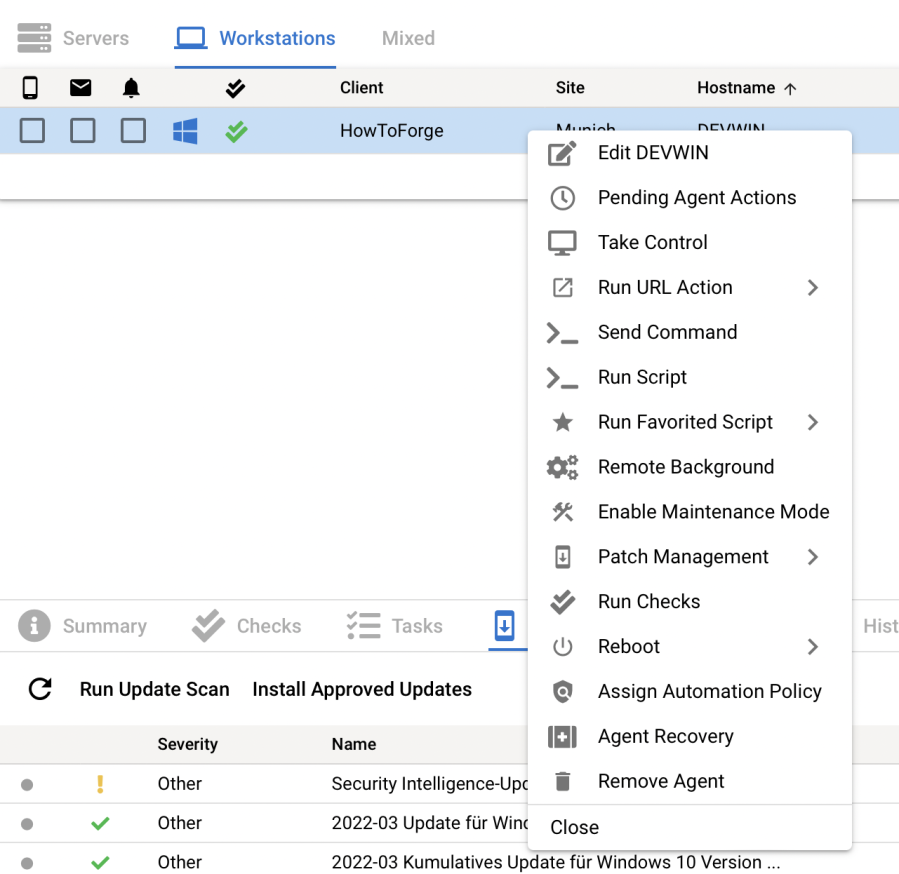Select Enable Maintenance Mode from context menu
This screenshot has height=874, width=899.
click(713, 512)
